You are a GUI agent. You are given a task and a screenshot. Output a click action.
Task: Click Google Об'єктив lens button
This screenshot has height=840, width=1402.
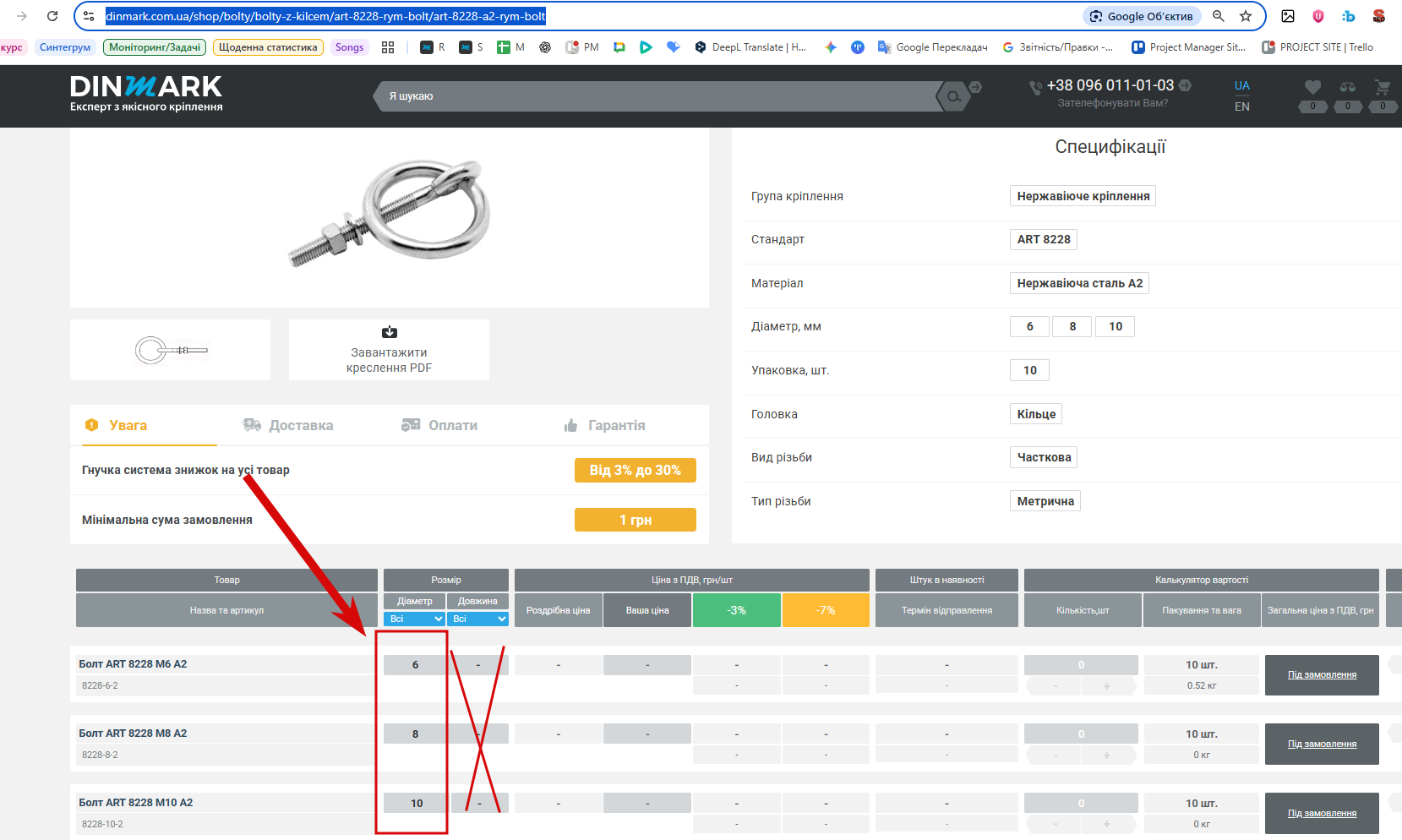[1142, 16]
